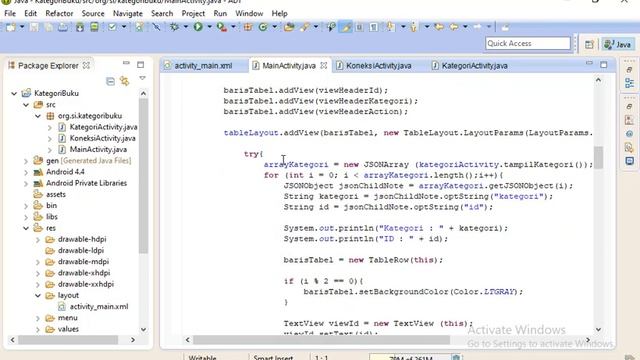640x360 pixels.
Task: Maximize the editor area
Action: (x=604, y=64)
